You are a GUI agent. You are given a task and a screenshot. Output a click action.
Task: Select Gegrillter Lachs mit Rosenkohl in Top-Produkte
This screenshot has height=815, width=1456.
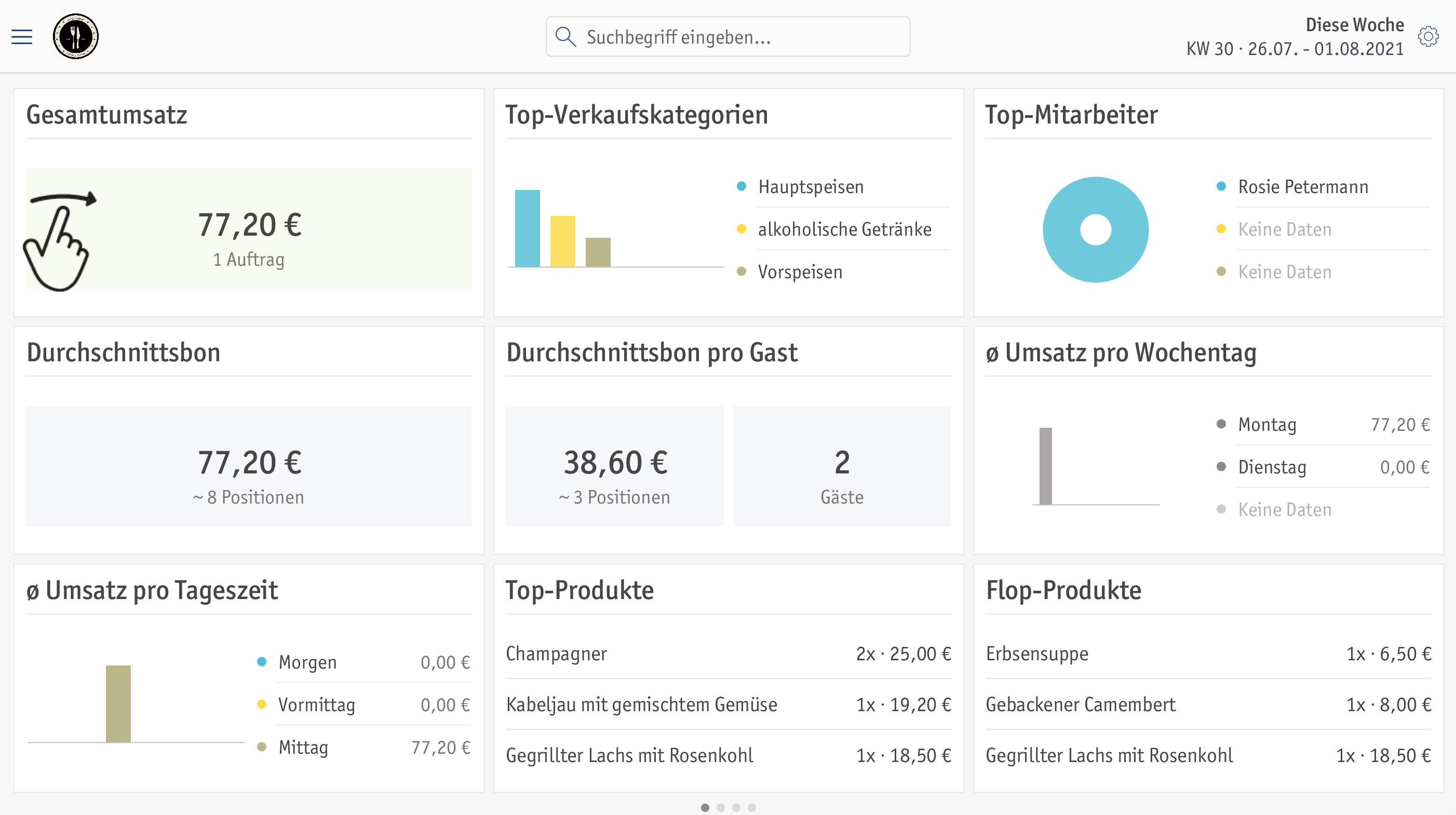(728, 755)
